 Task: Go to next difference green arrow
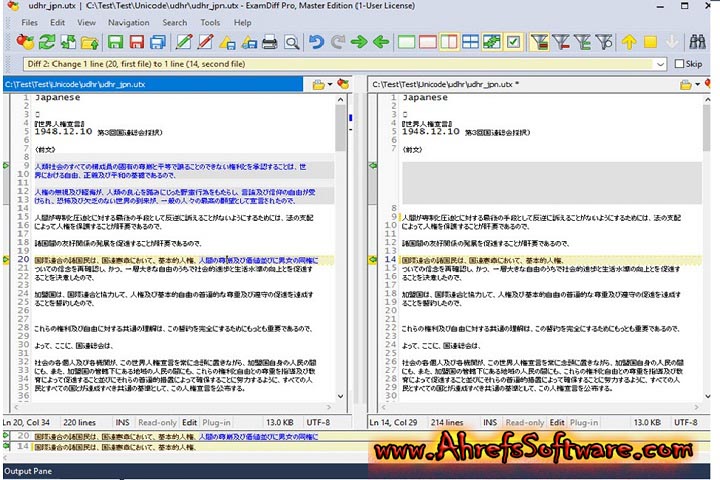pos(360,42)
